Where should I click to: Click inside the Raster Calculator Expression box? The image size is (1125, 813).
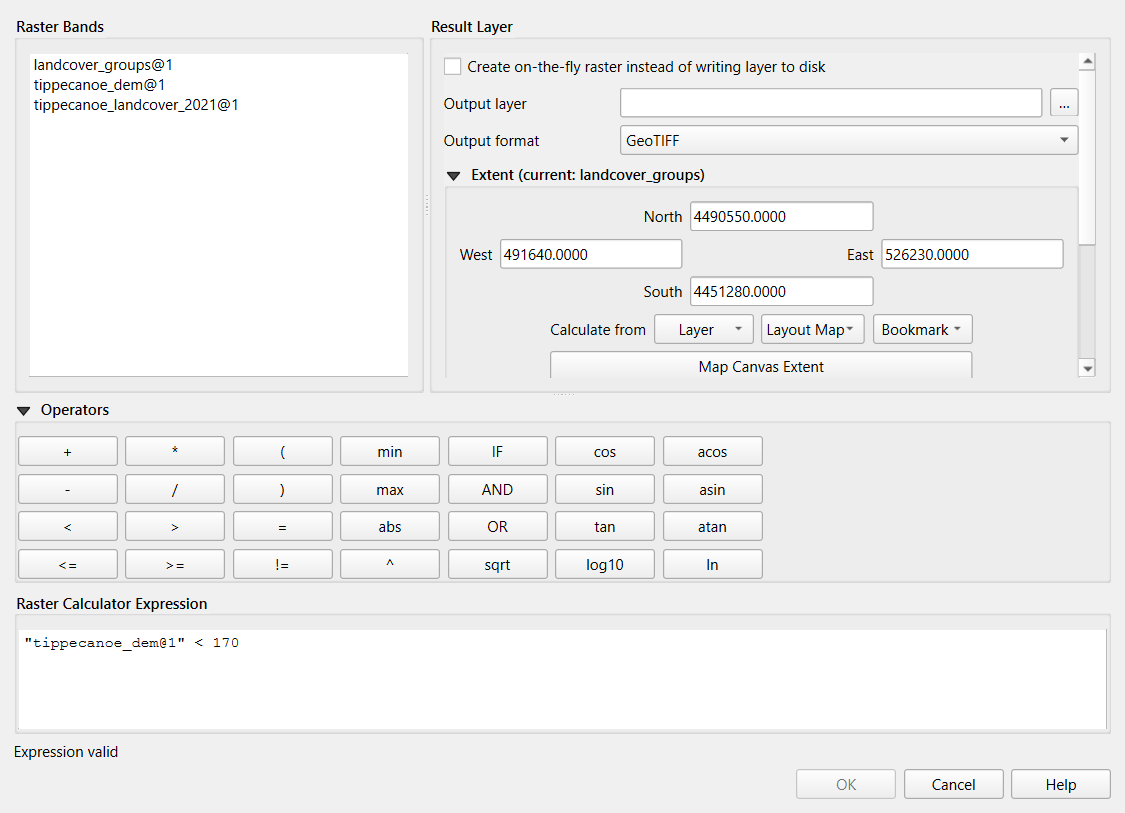click(x=562, y=679)
